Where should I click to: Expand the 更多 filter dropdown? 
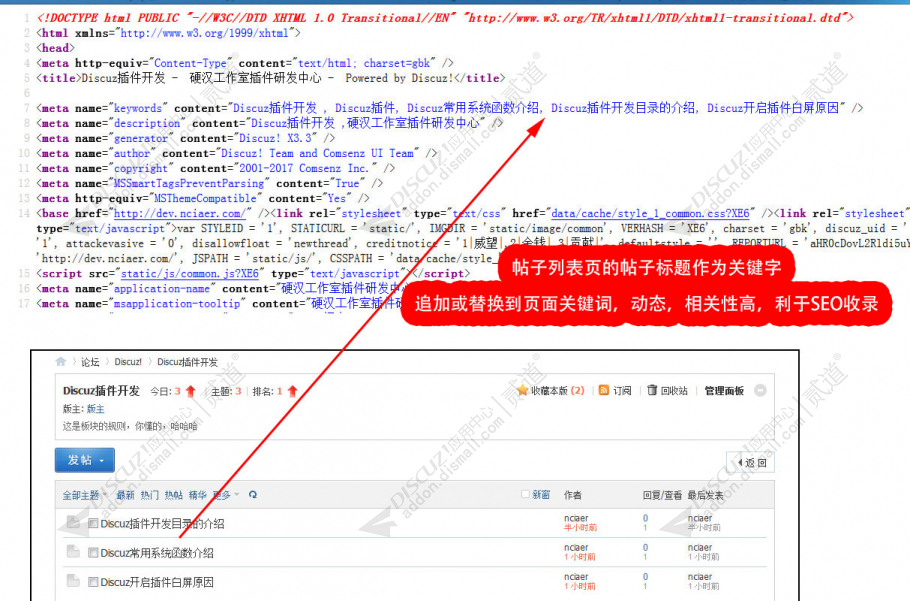[x=226, y=495]
